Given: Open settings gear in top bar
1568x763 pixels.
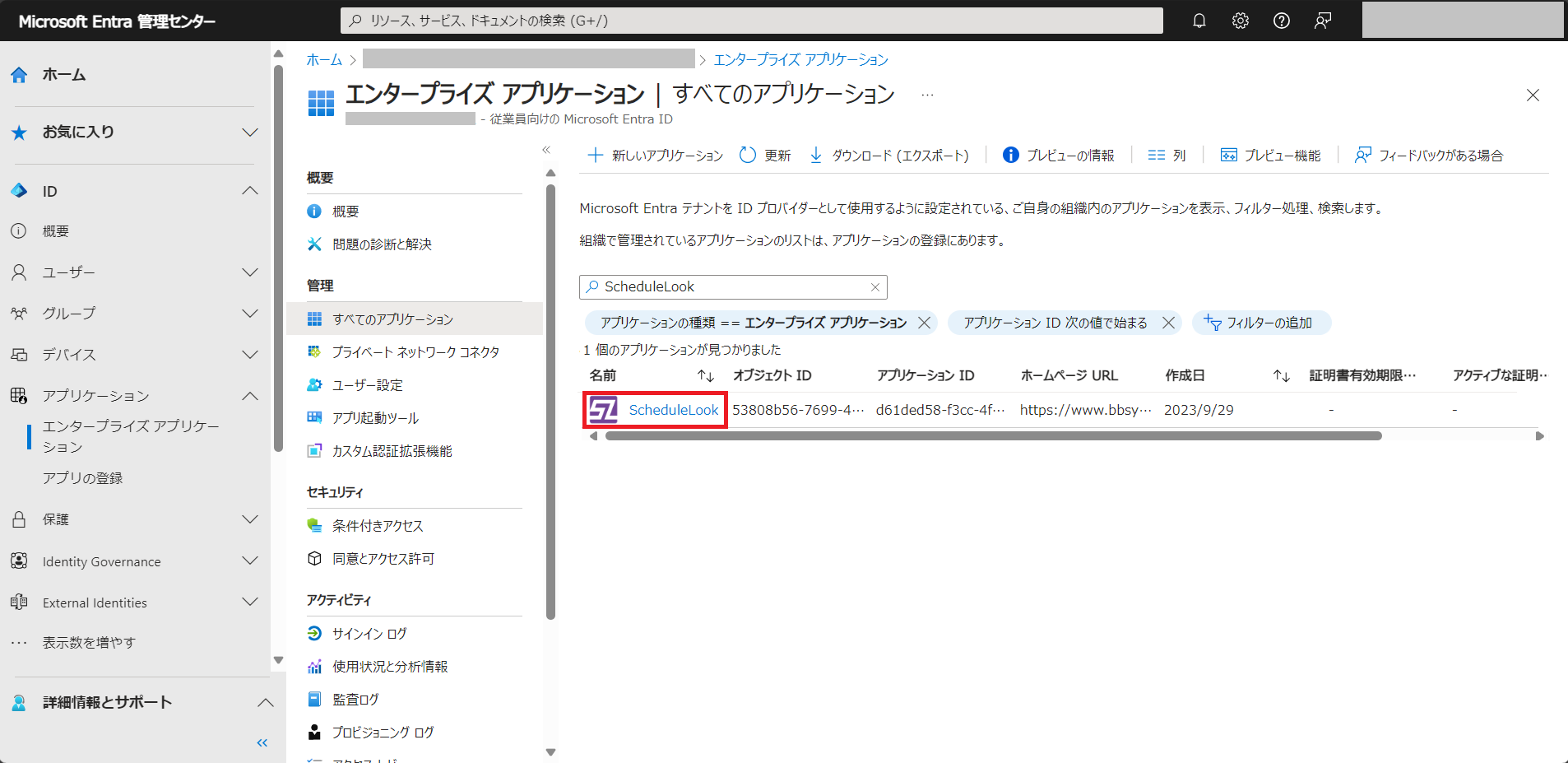Looking at the screenshot, I should 1241,21.
